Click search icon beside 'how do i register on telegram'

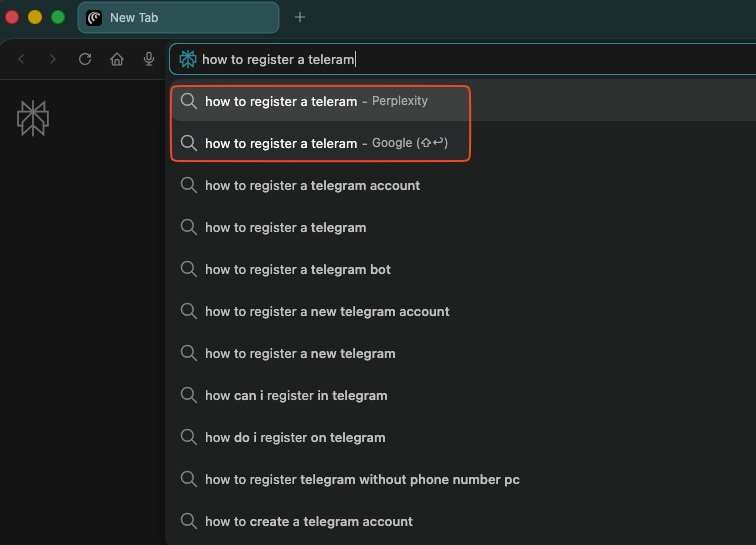[x=189, y=437]
